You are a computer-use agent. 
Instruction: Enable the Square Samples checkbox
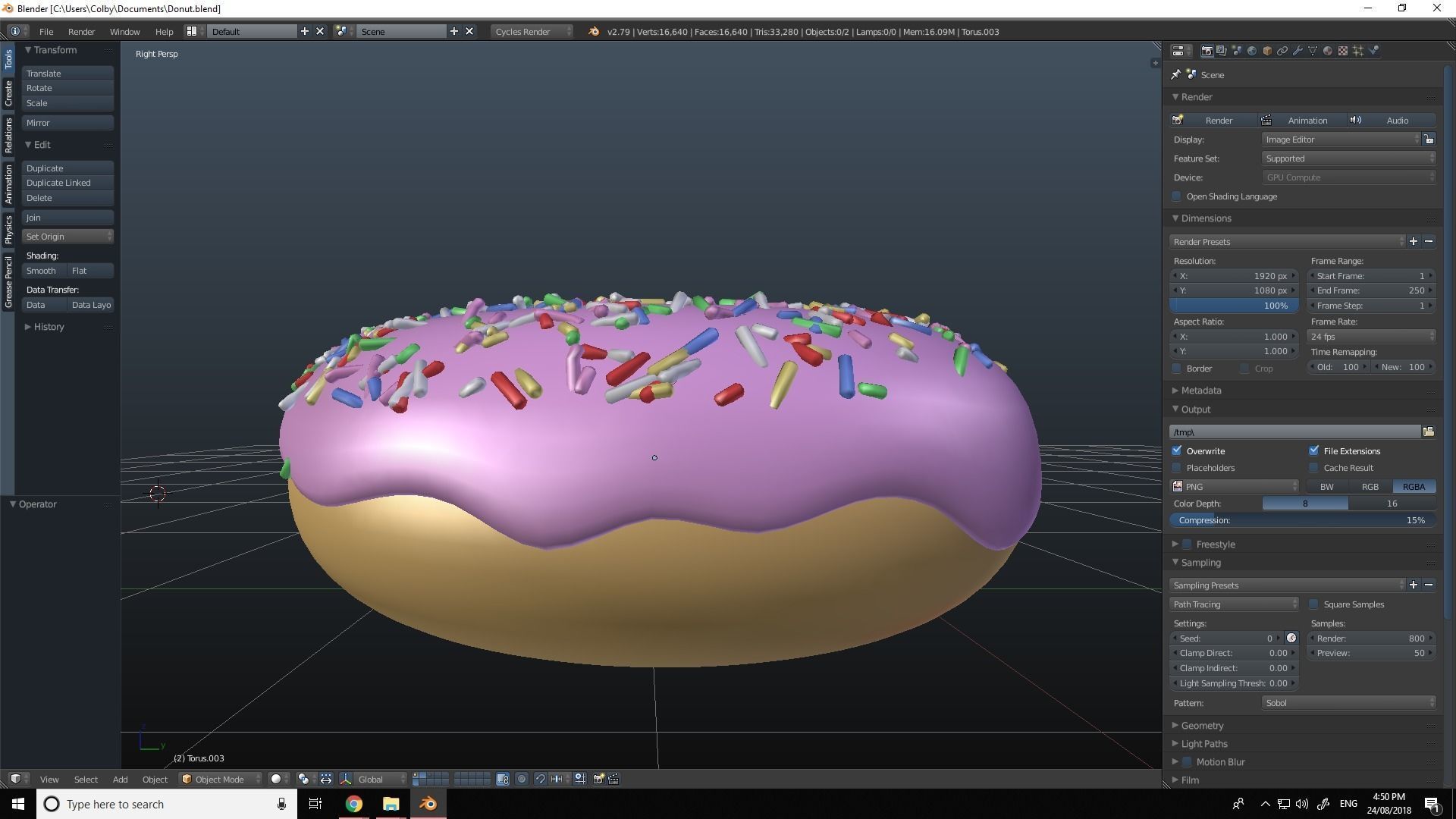[x=1314, y=604]
